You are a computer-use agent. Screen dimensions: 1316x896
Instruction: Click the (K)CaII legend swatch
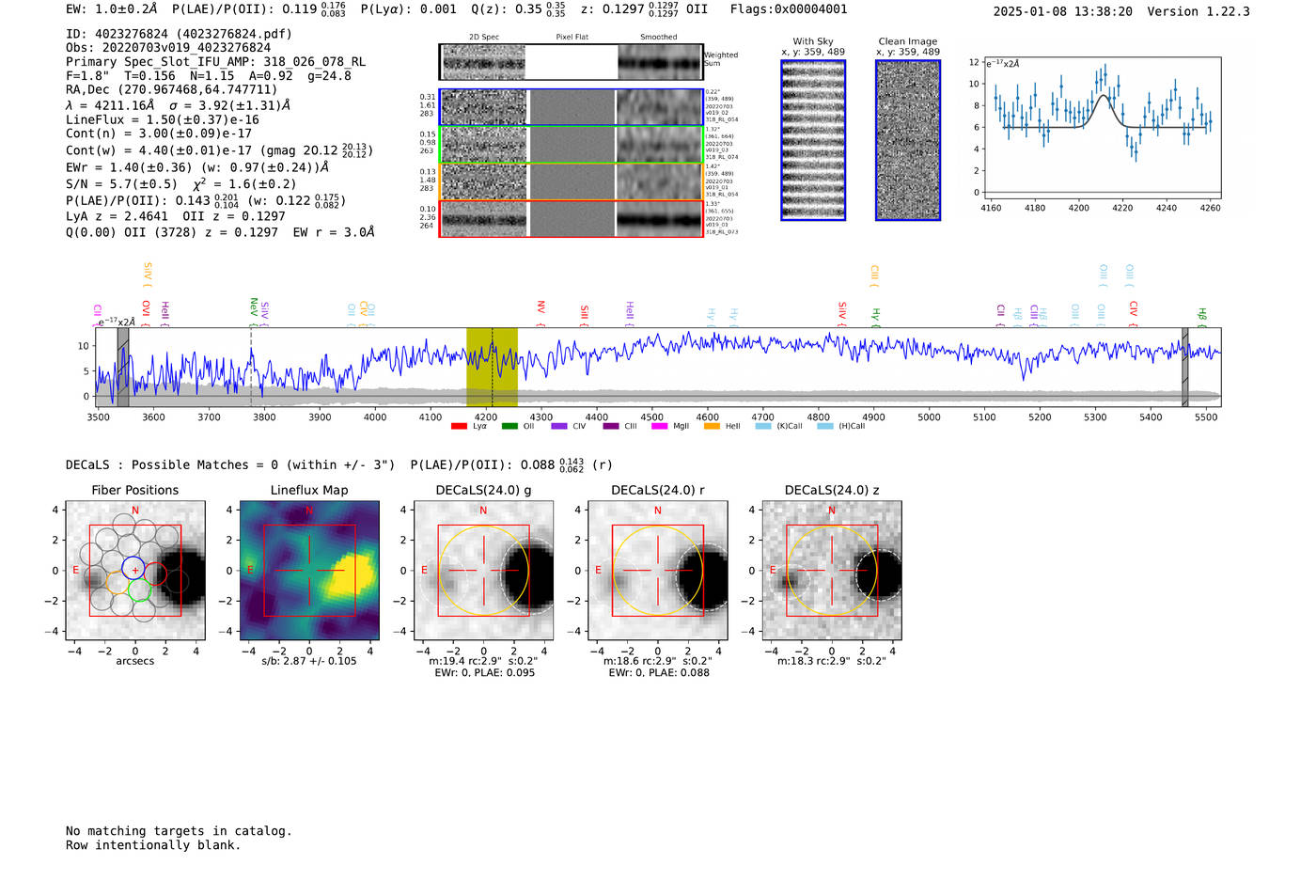point(763,426)
